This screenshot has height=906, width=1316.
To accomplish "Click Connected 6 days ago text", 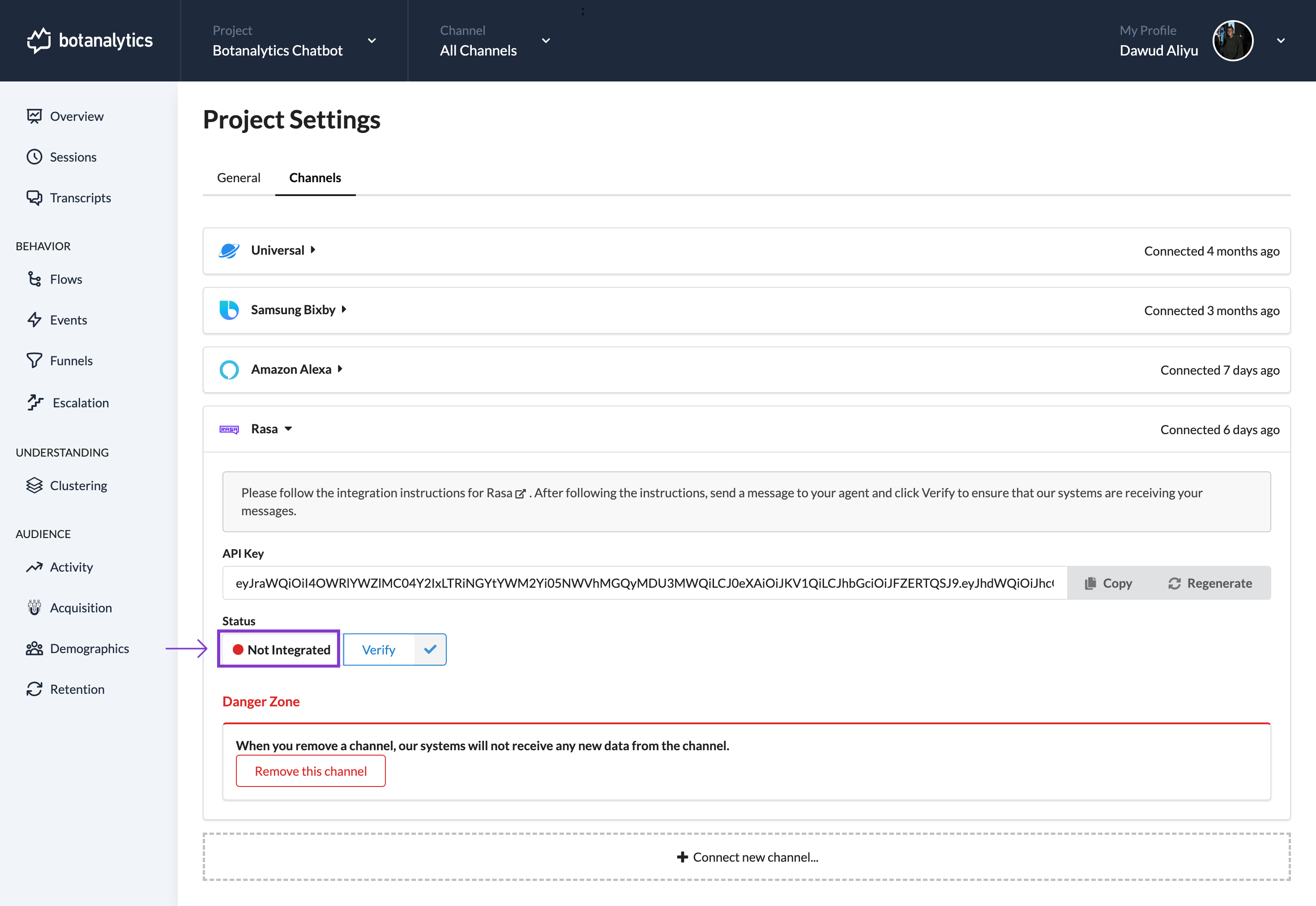I will [1219, 430].
